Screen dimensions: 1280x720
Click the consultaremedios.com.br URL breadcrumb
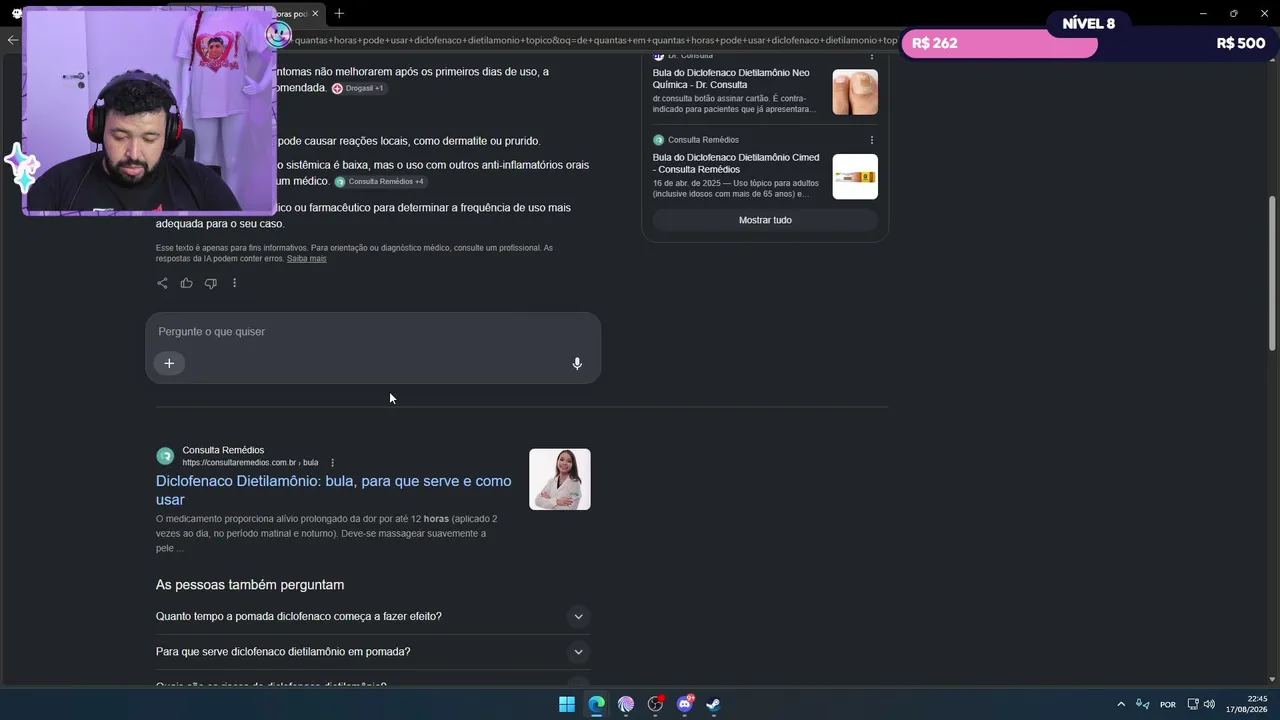[250, 463]
